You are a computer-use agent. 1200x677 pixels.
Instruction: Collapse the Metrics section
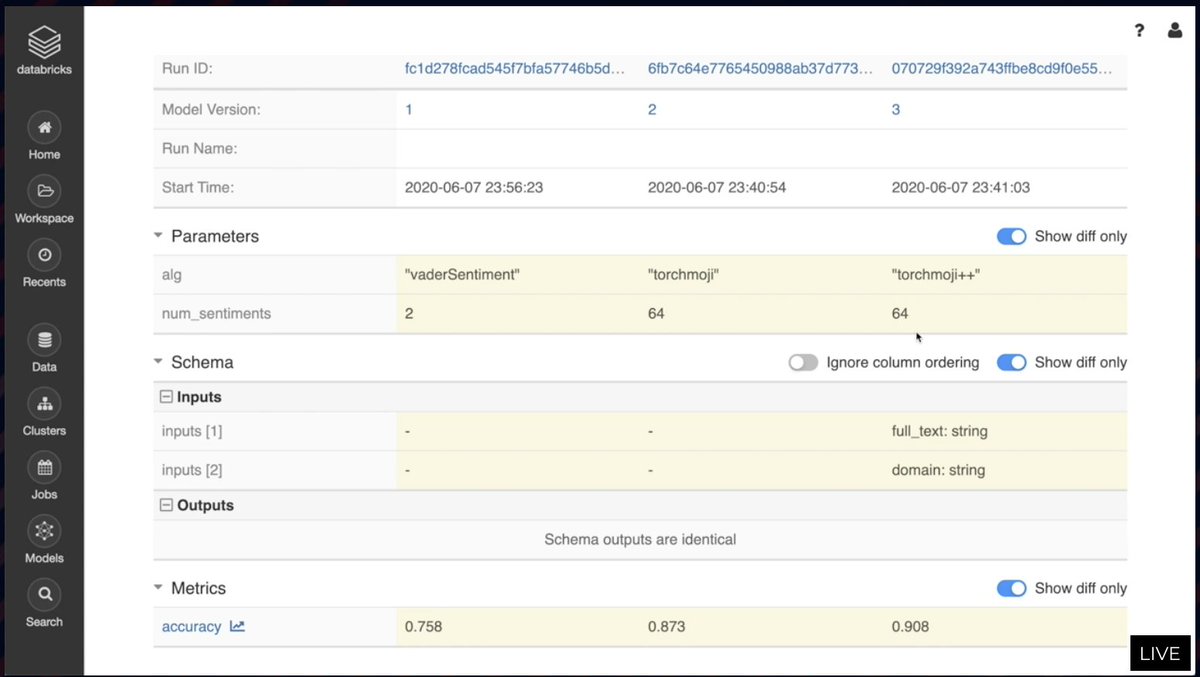point(157,588)
